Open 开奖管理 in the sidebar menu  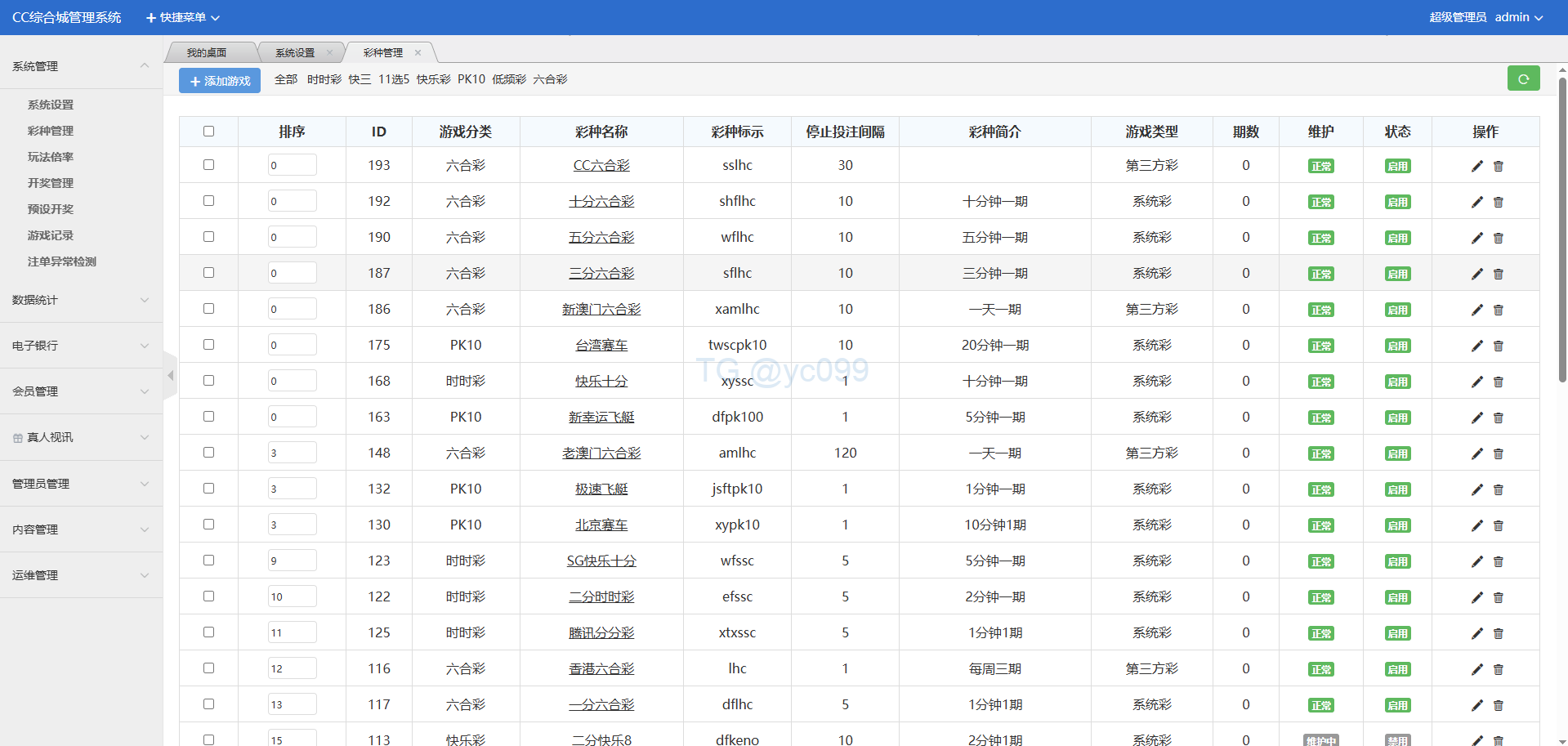click(51, 183)
